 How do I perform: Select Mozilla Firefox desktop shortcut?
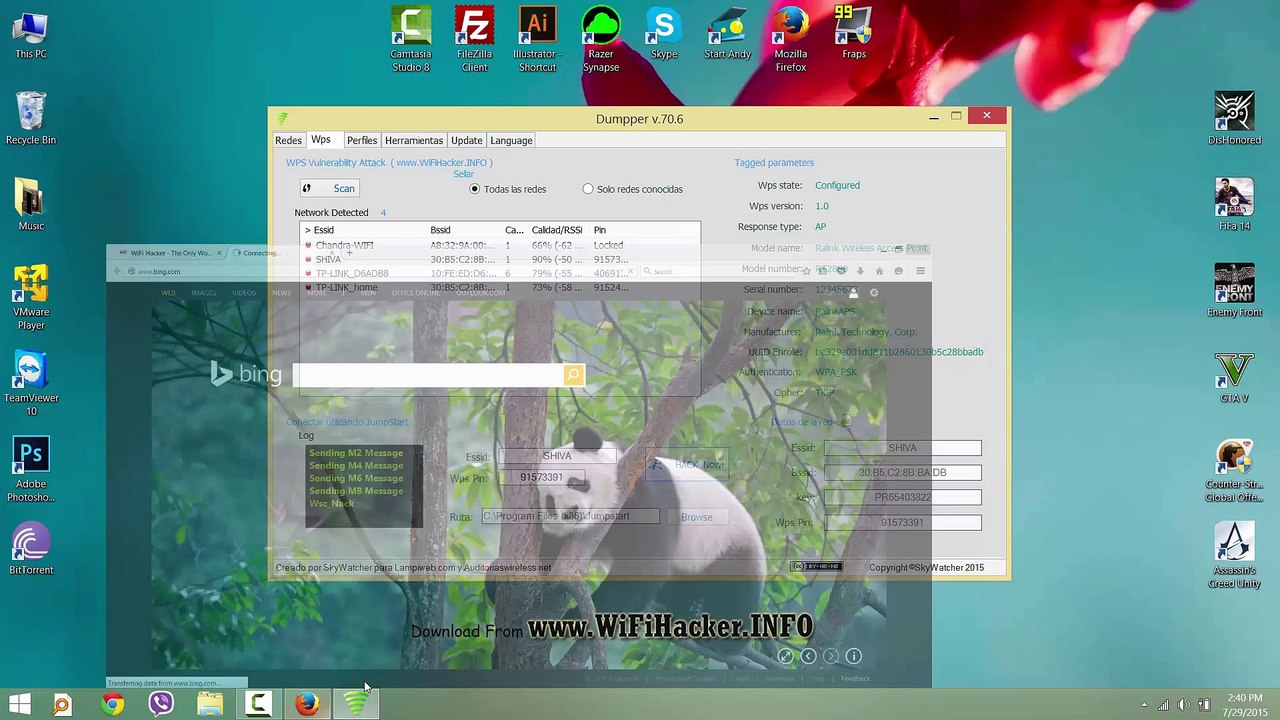click(x=790, y=40)
